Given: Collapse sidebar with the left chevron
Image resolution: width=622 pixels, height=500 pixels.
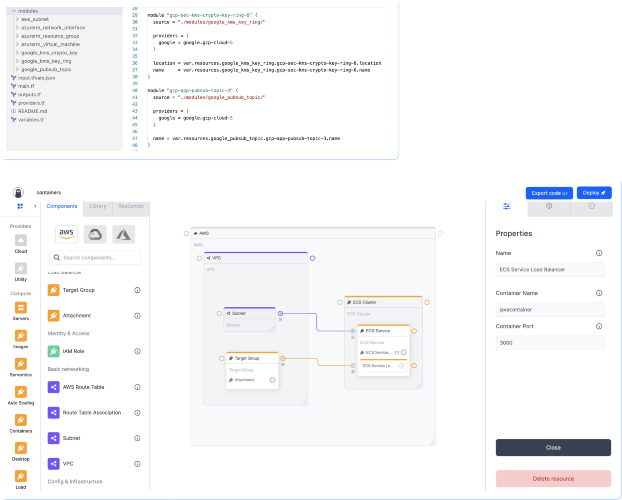Looking at the screenshot, I should tap(35, 206).
